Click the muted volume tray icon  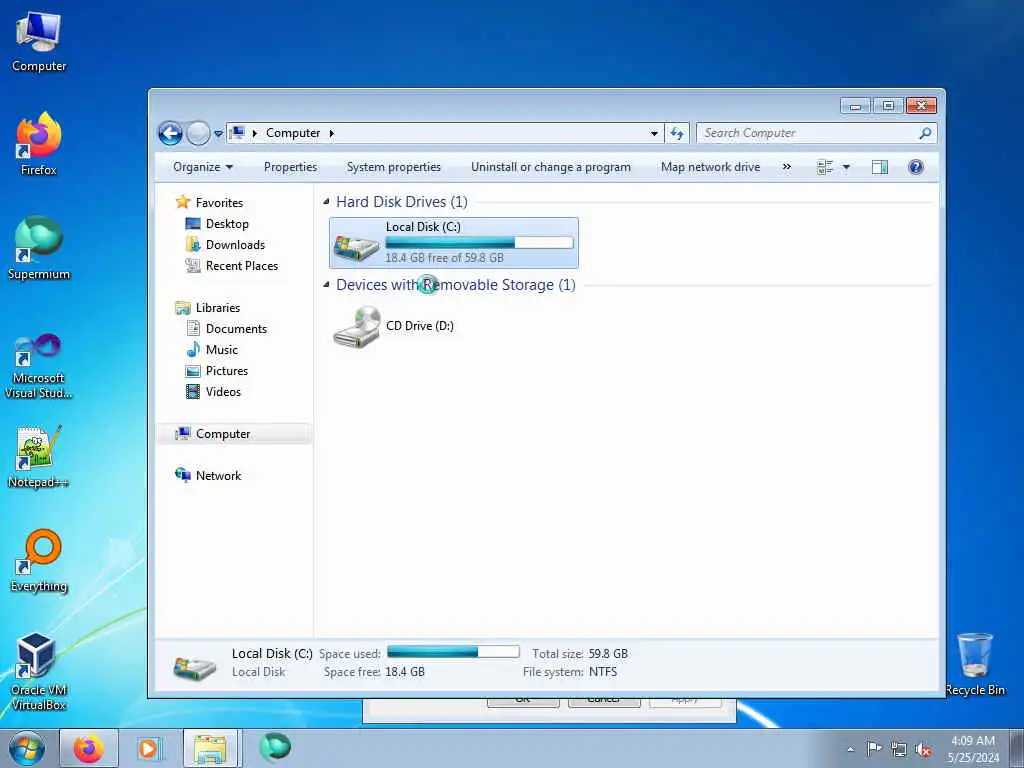click(x=923, y=750)
